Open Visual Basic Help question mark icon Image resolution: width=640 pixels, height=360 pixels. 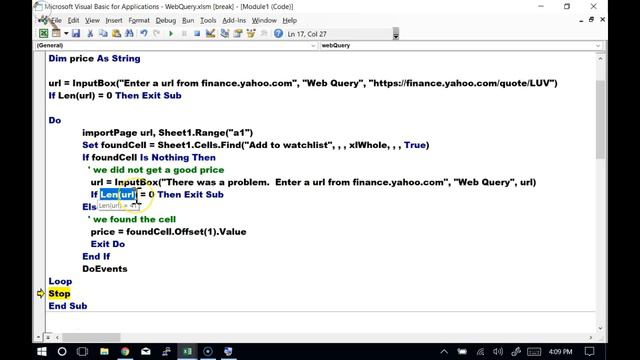(x=278, y=33)
